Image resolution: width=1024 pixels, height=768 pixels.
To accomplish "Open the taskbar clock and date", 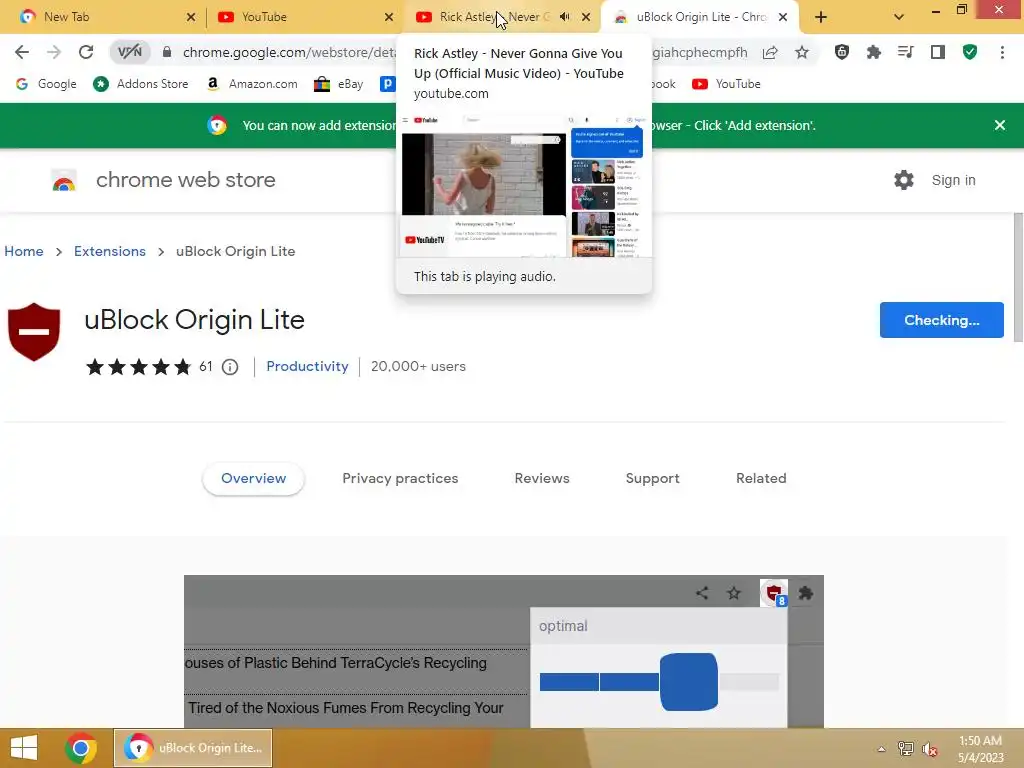I will click(x=981, y=749).
